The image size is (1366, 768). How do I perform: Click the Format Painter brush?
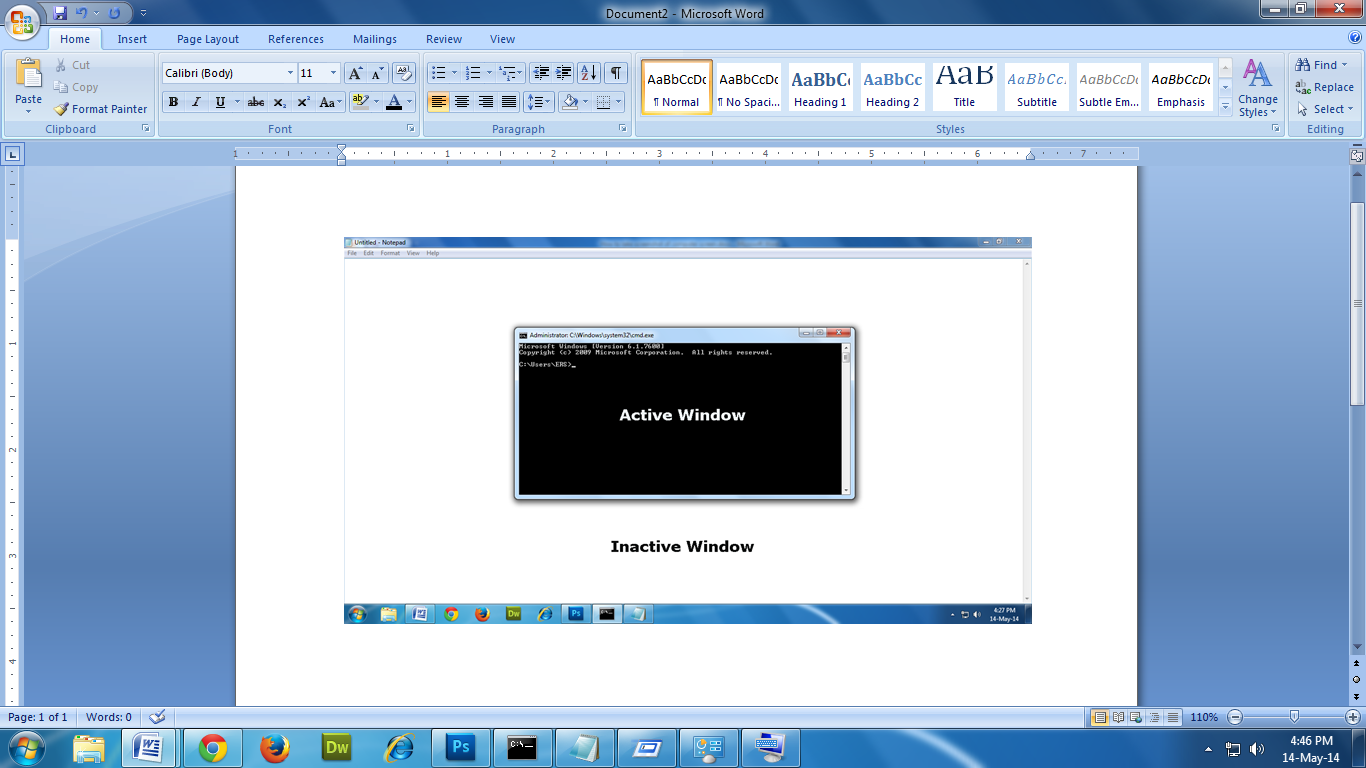[100, 109]
